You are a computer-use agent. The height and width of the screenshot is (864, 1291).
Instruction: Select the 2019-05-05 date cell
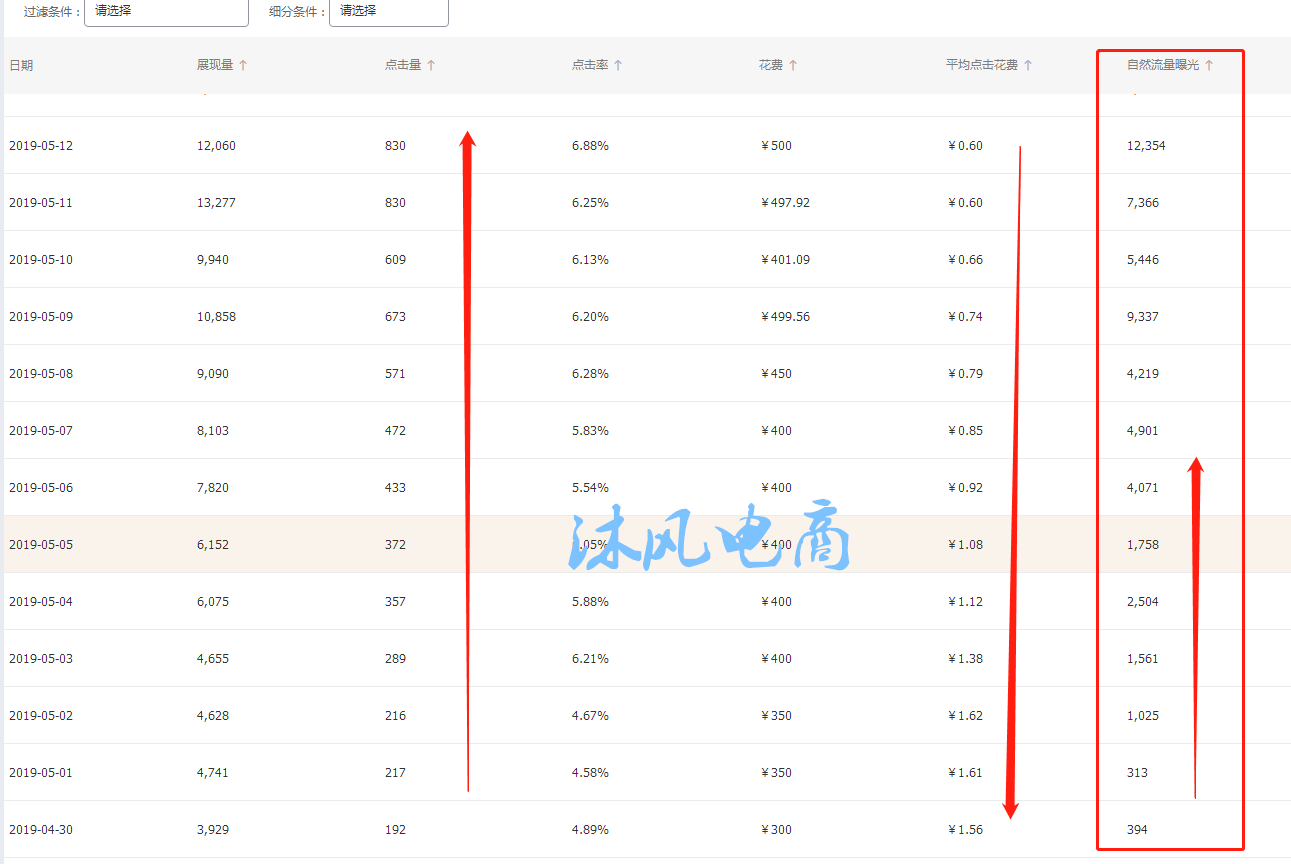pos(41,545)
